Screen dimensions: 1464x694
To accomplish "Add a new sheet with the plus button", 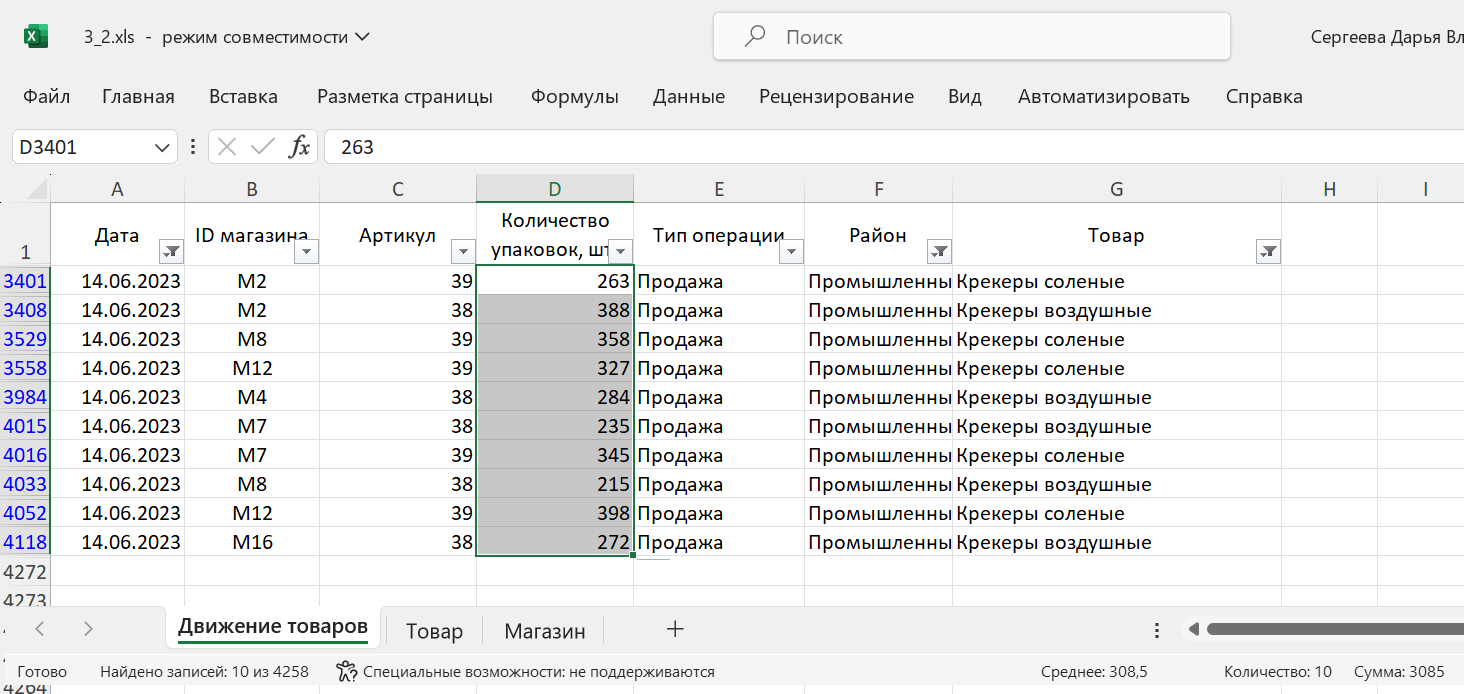I will (675, 629).
